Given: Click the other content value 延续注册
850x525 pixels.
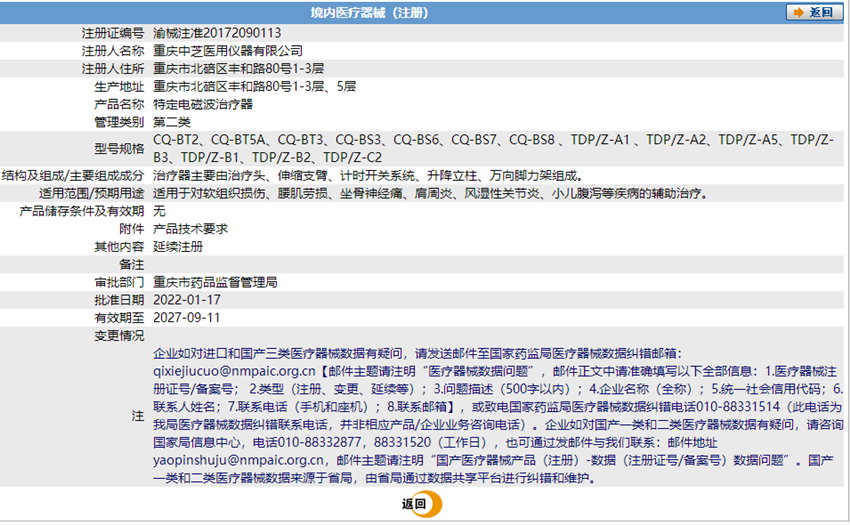Looking at the screenshot, I should pyautogui.click(x=178, y=247).
